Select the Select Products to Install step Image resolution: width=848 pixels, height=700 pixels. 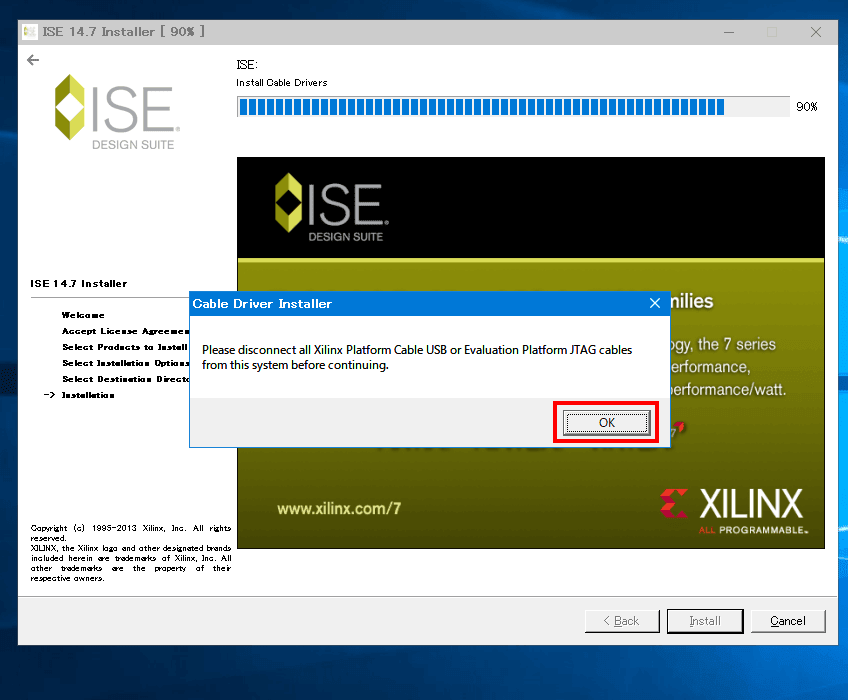point(125,347)
